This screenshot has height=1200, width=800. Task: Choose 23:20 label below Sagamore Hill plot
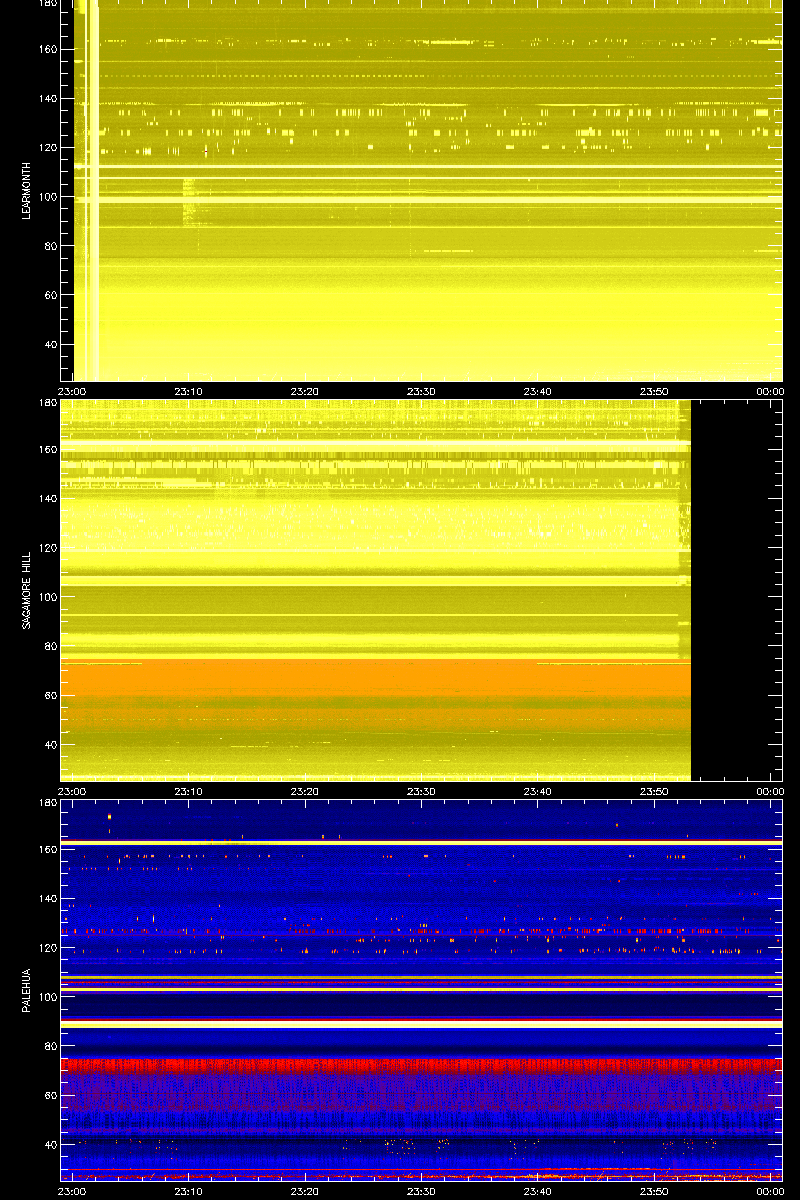click(x=305, y=791)
